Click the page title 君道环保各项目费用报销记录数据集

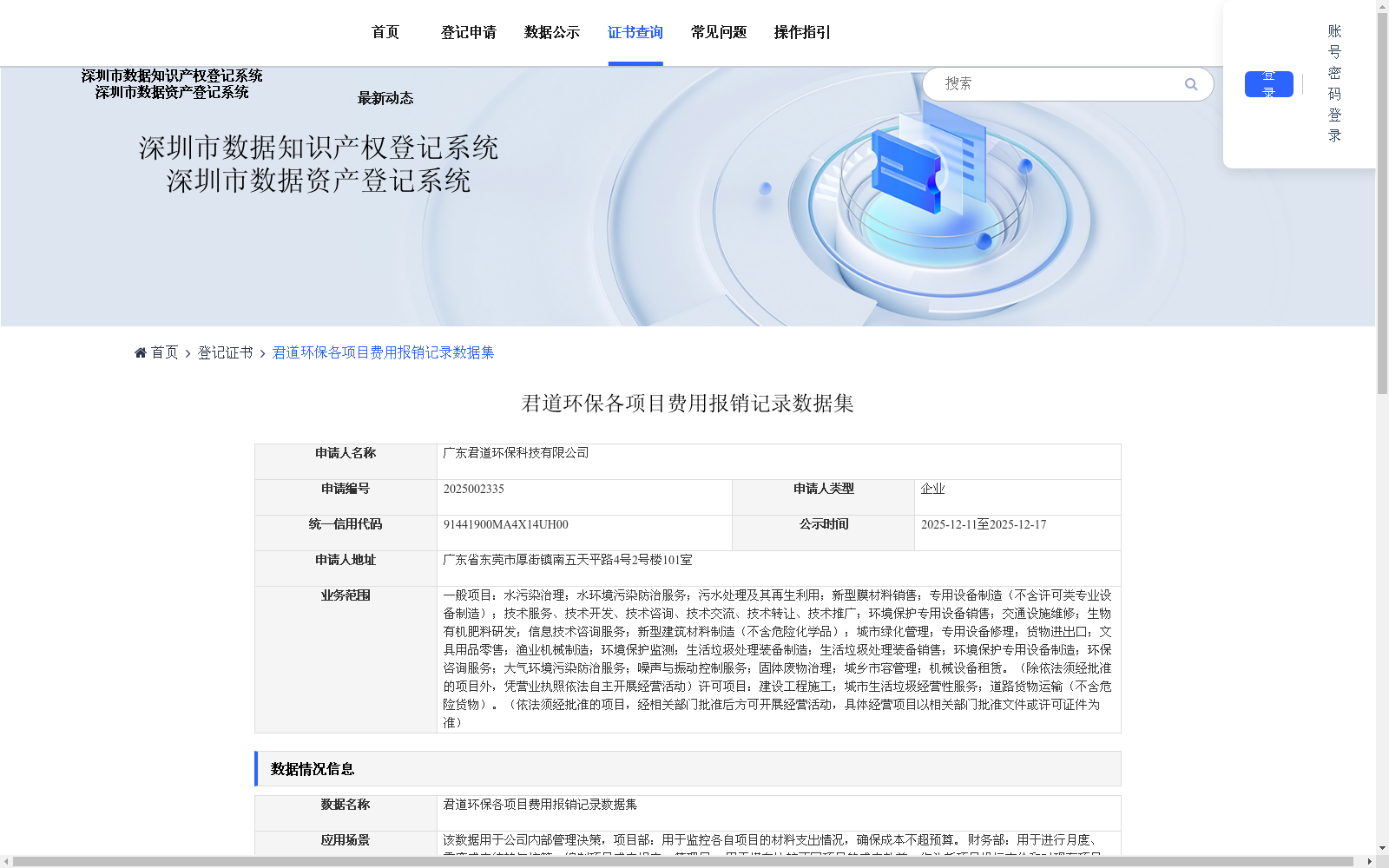[x=688, y=404]
